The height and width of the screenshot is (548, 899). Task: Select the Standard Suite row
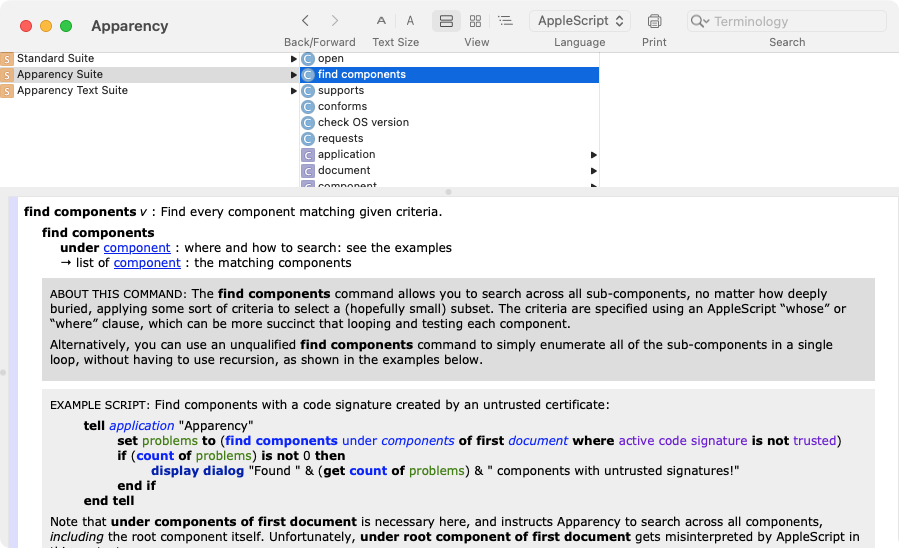pos(150,58)
